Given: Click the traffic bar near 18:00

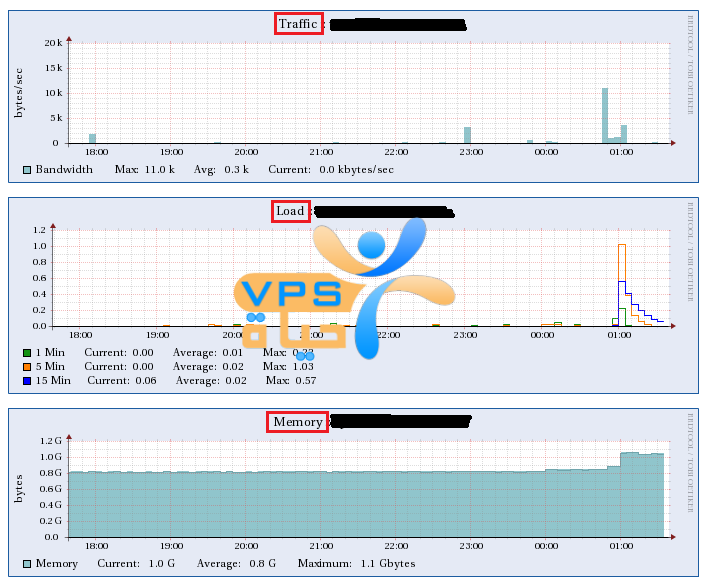Looking at the screenshot, I should click(92, 139).
